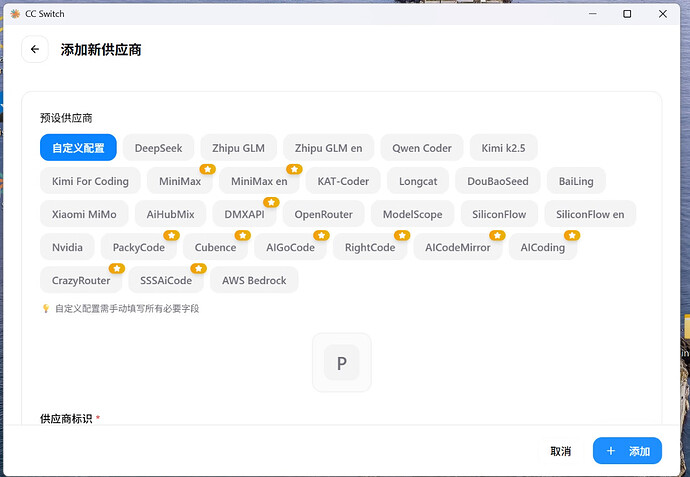690x477 pixels.
Task: Select KAT-Coder preset
Action: (x=343, y=181)
